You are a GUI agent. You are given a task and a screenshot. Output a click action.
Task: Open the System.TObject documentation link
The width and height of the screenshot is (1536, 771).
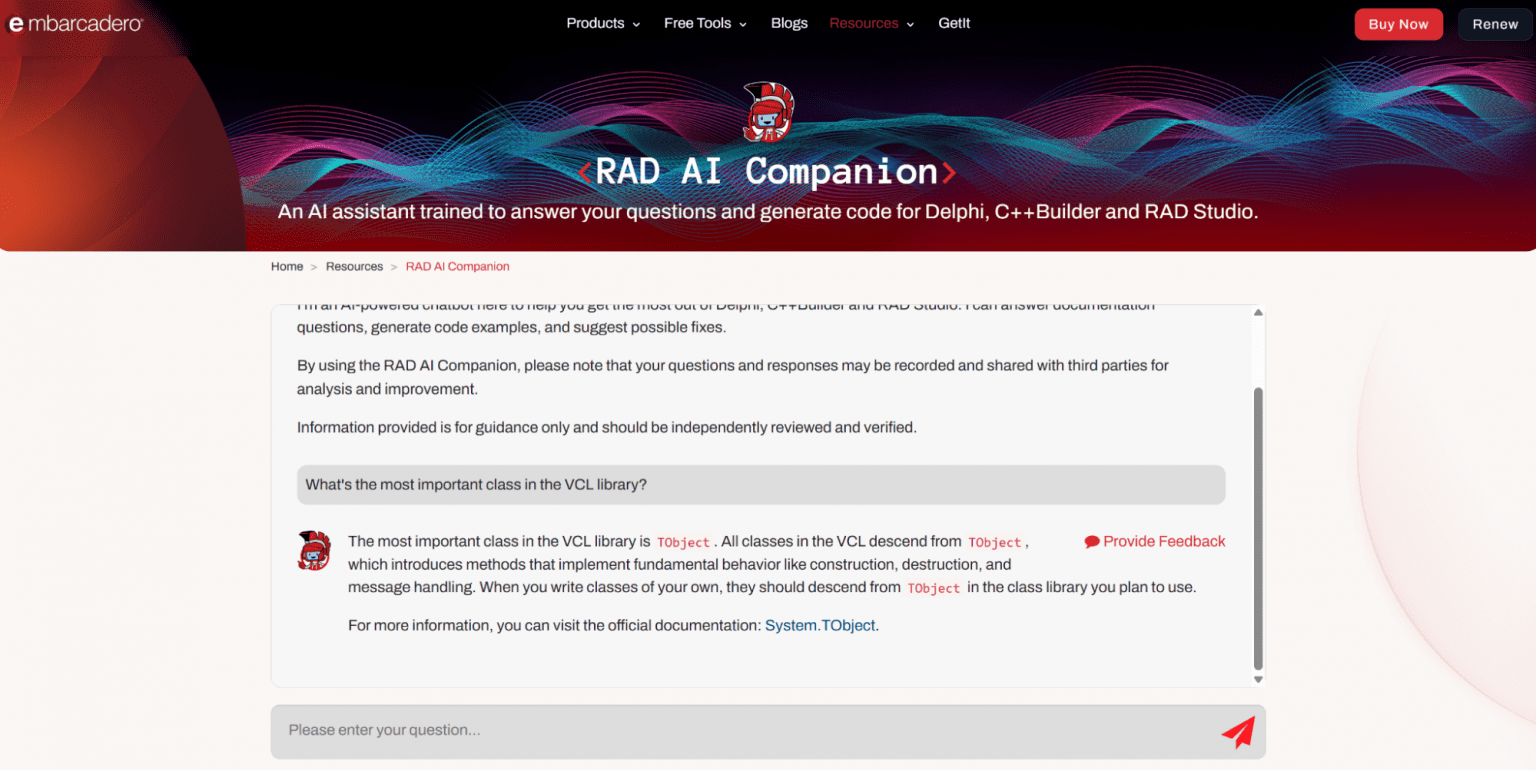click(820, 626)
